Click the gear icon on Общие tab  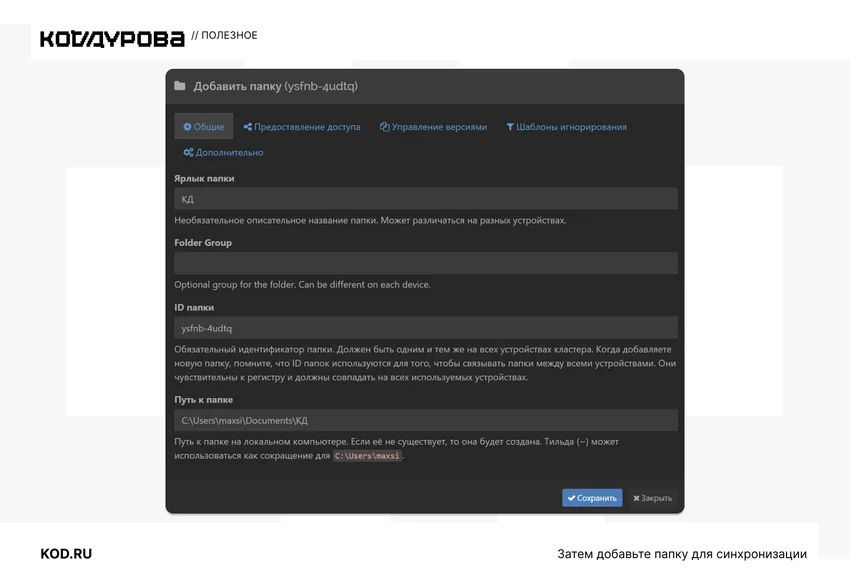click(x=187, y=126)
